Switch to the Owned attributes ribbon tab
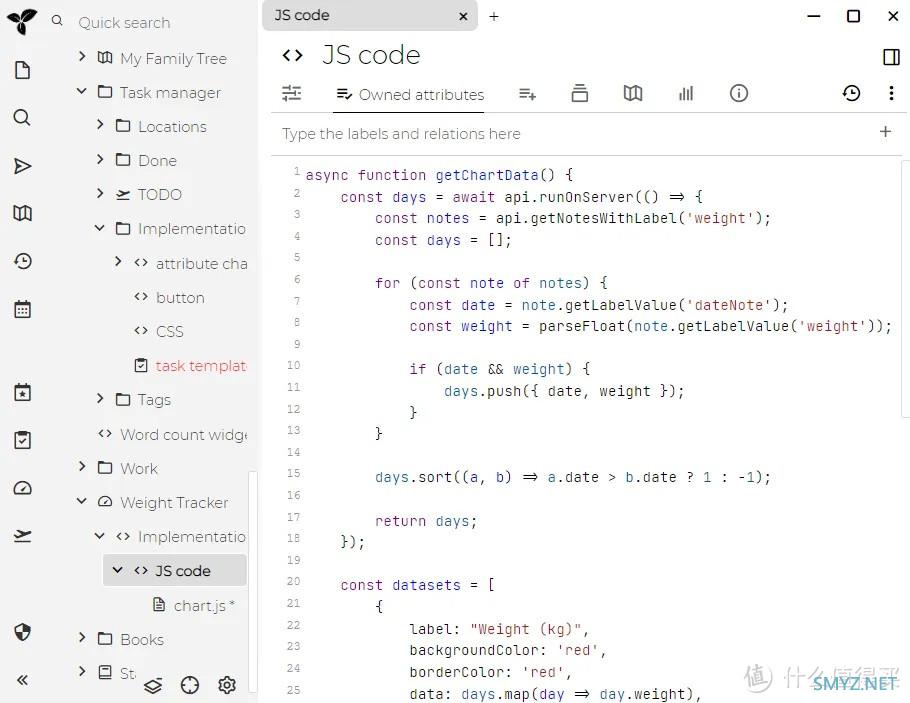 [410, 94]
